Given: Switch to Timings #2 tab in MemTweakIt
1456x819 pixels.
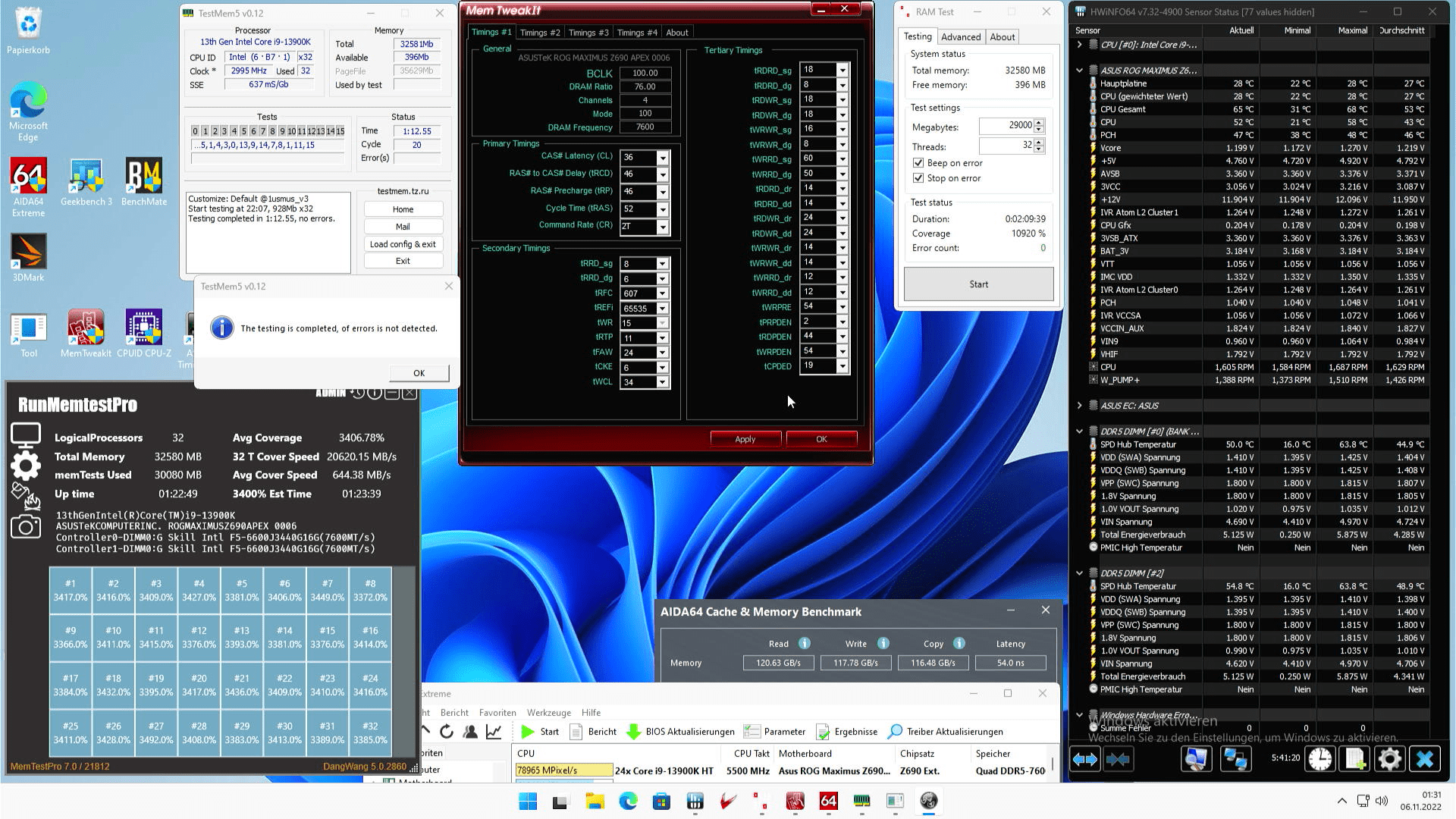Looking at the screenshot, I should pos(540,33).
